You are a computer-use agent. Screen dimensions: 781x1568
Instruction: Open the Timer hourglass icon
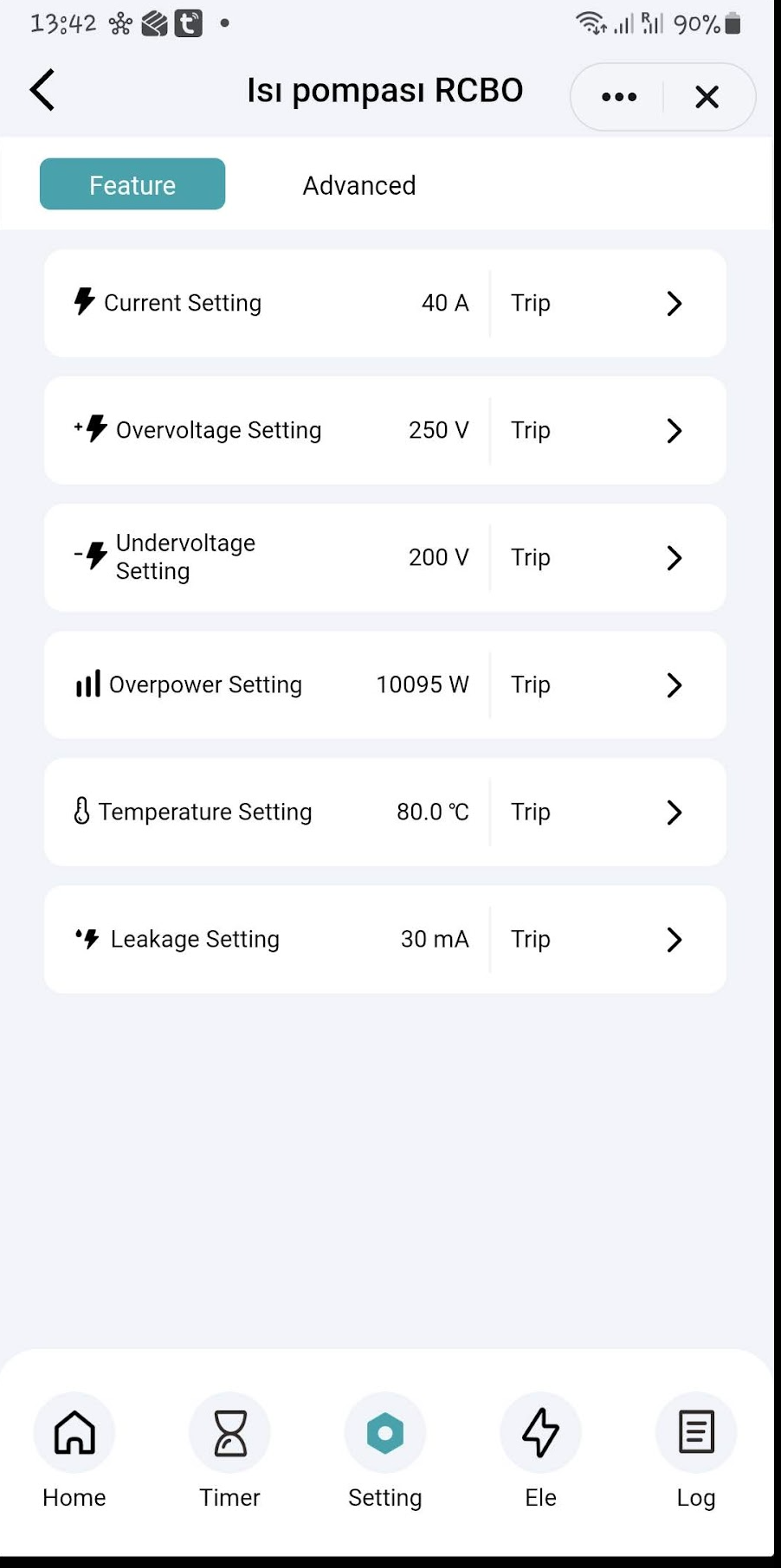click(x=229, y=1433)
